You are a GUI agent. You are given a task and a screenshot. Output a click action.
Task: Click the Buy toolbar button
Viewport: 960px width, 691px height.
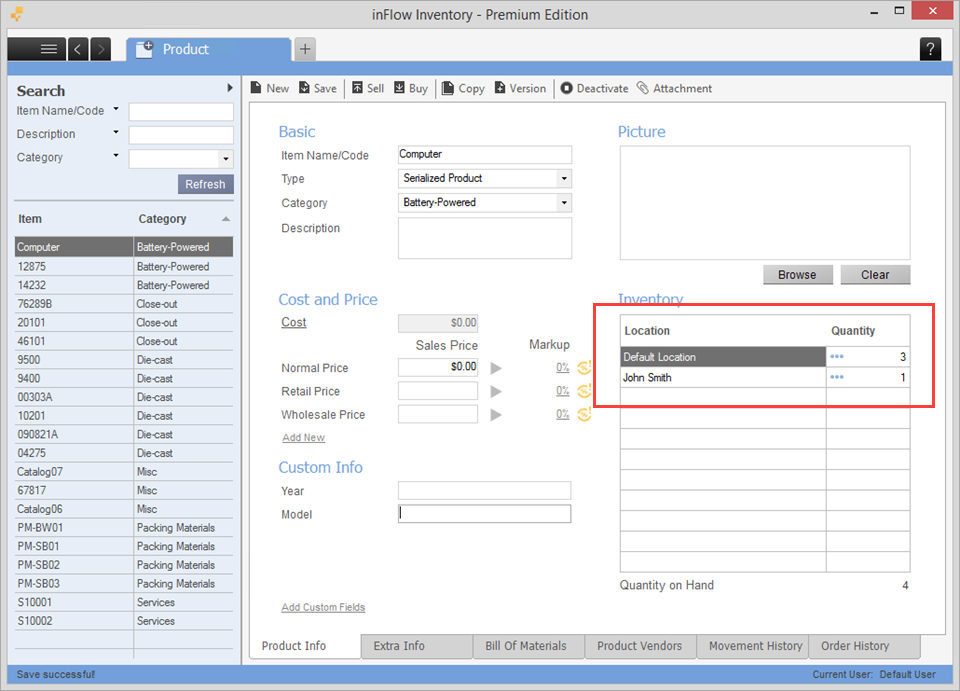411,88
